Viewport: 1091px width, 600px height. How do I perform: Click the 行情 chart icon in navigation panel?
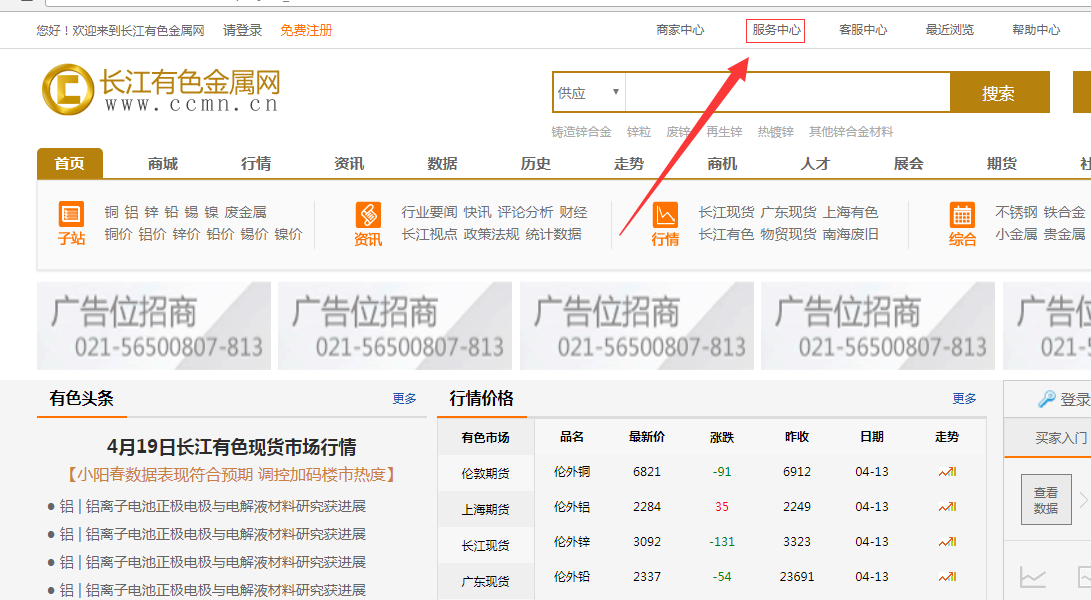coord(665,214)
